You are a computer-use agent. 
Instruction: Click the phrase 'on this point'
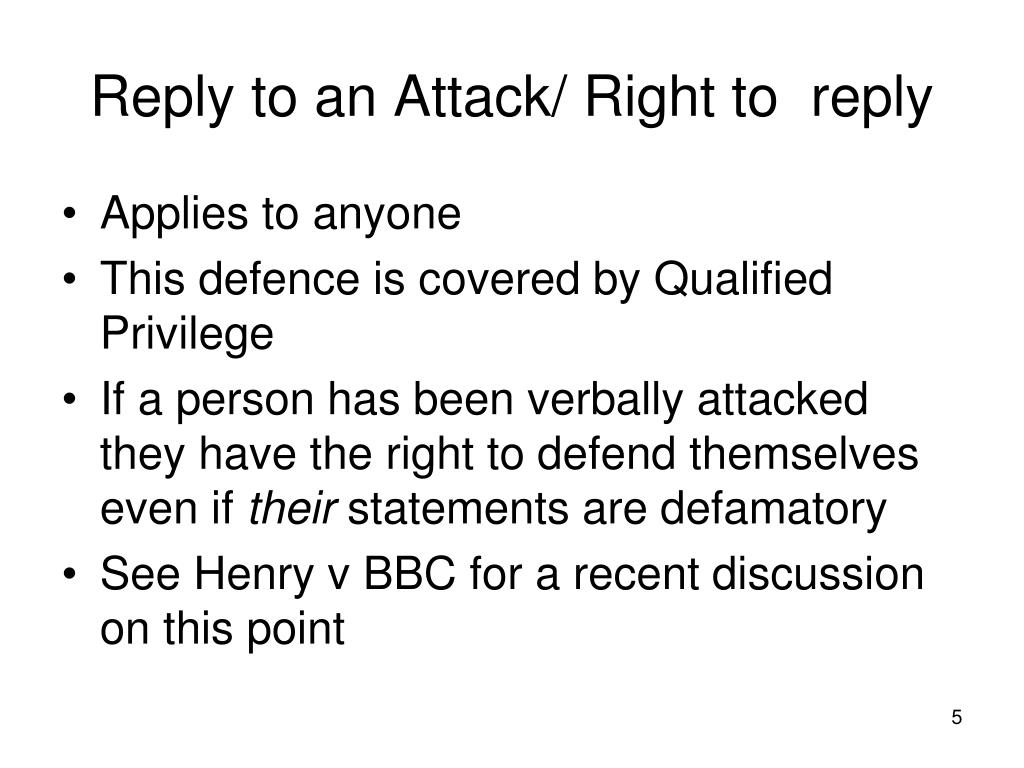coord(222,630)
